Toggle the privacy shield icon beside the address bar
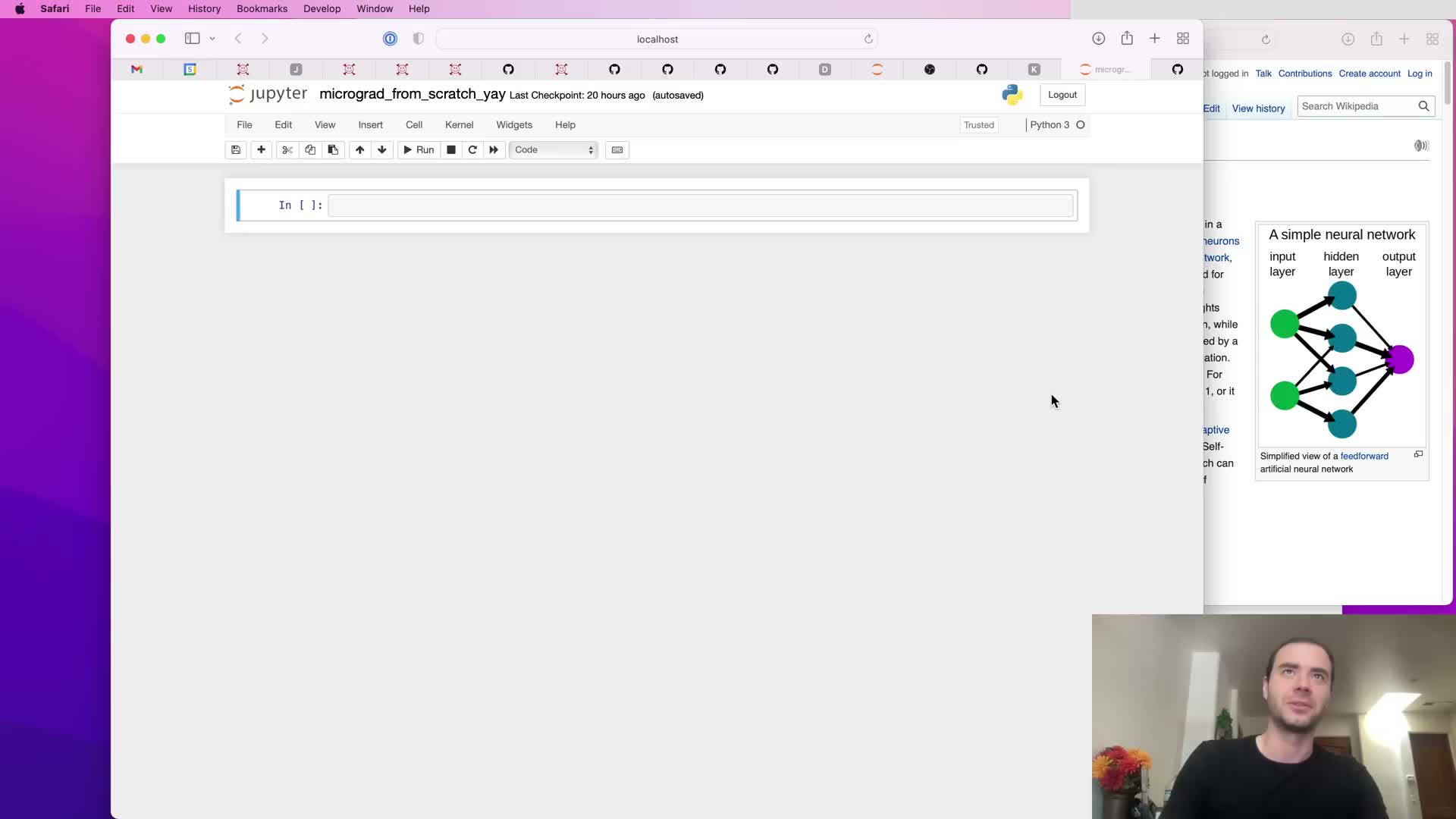1456x819 pixels. pyautogui.click(x=418, y=39)
